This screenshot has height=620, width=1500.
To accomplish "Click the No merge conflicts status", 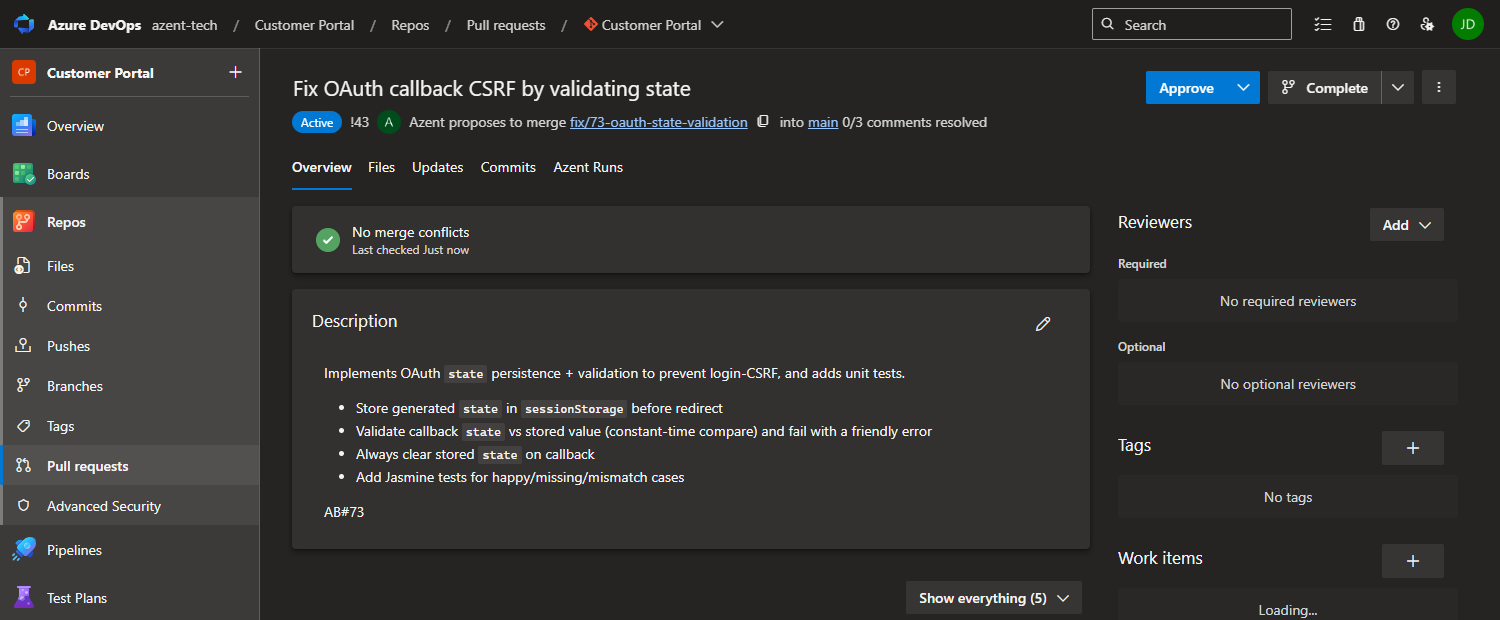I will pos(411,232).
